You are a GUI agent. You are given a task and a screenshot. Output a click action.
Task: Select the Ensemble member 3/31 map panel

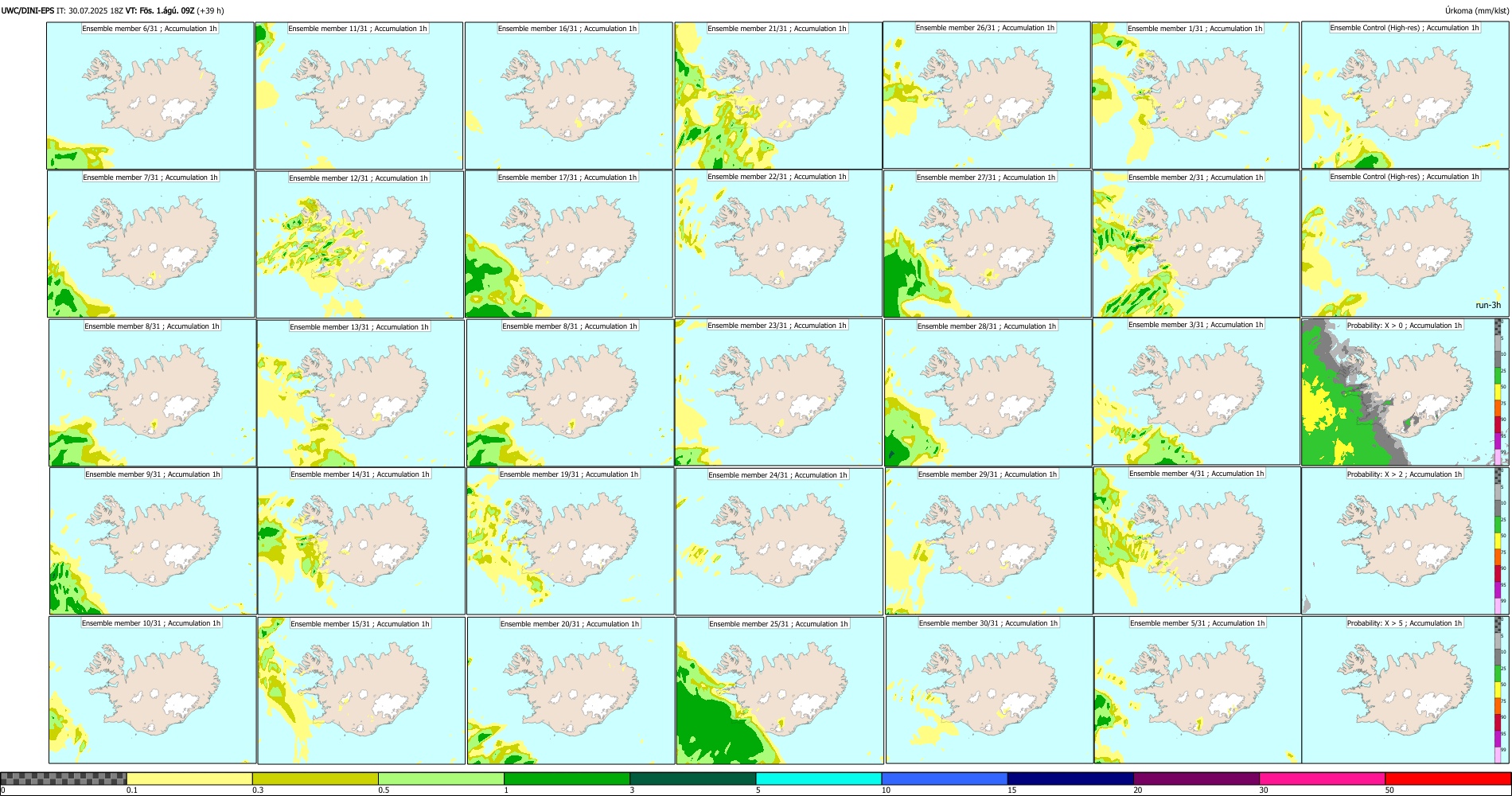(1196, 392)
